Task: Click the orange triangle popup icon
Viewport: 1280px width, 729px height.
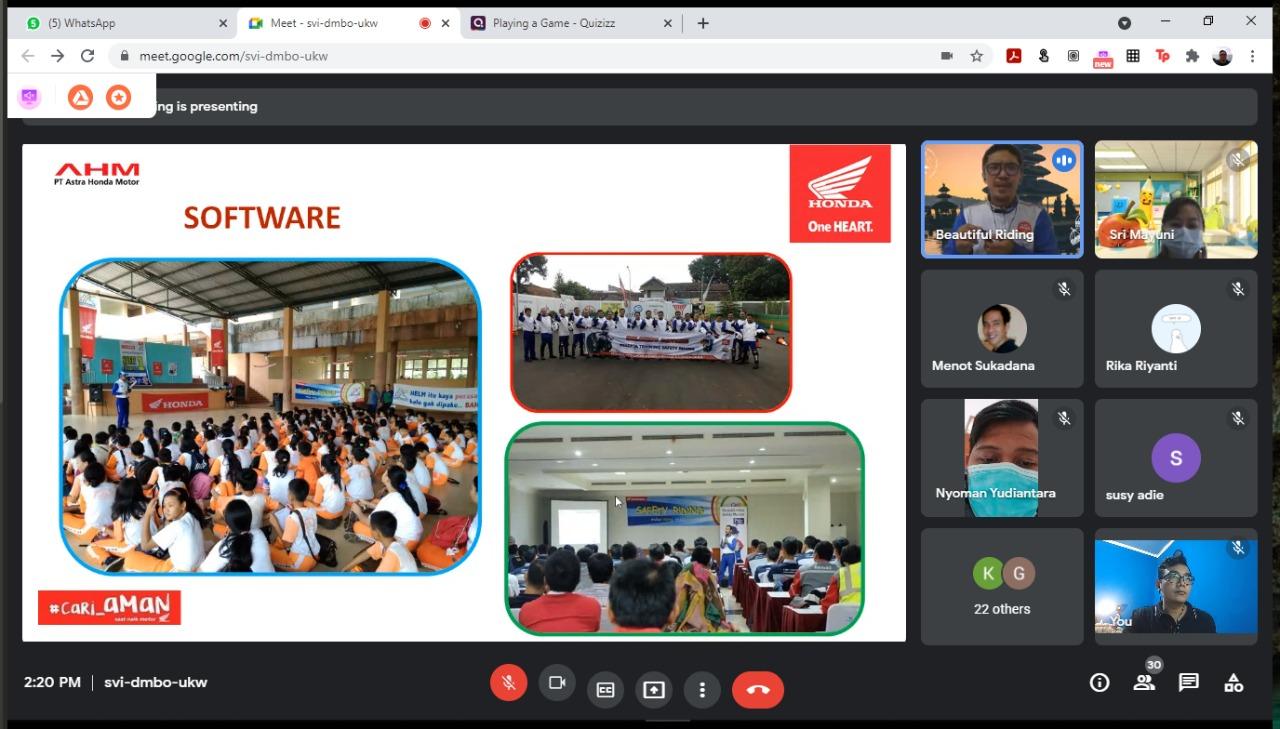Action: coord(80,97)
